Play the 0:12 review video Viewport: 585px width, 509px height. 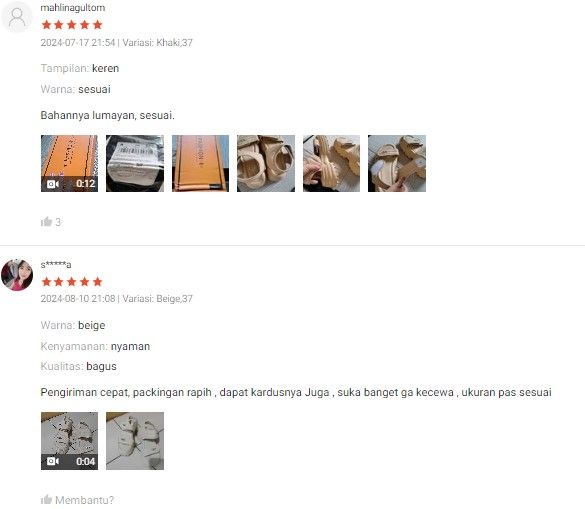69,163
